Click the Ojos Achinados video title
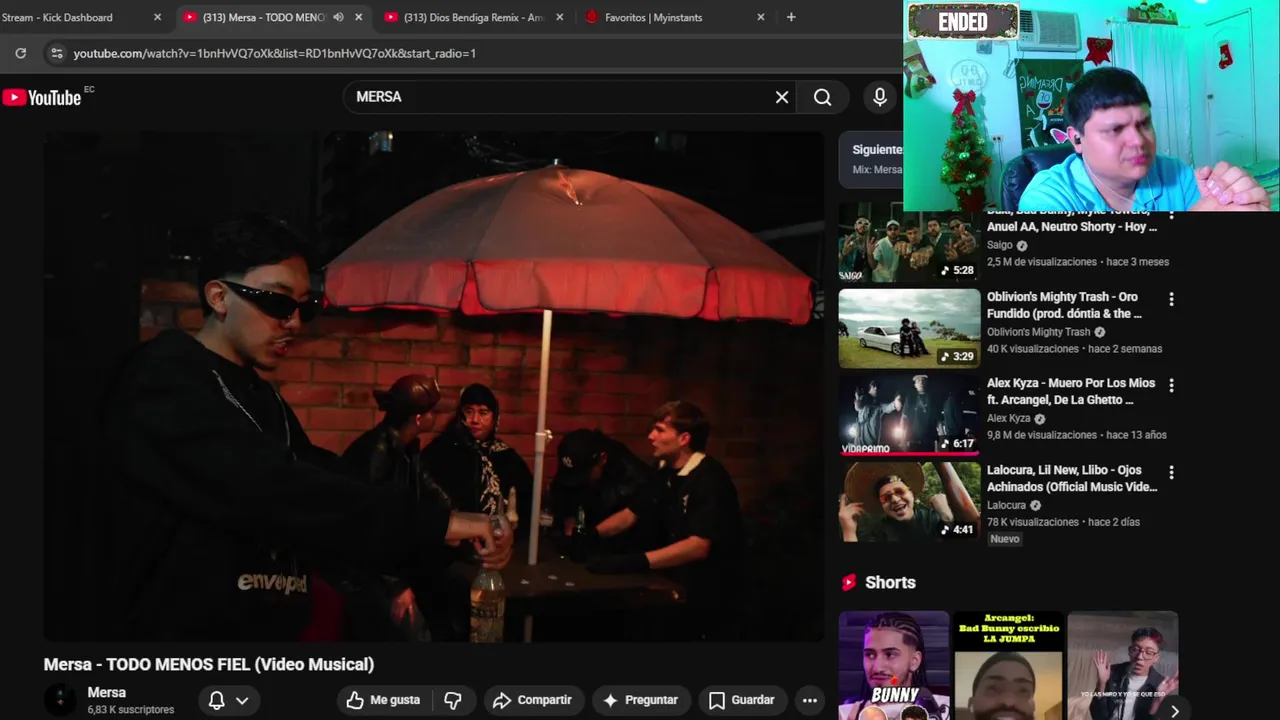 coord(1072,478)
